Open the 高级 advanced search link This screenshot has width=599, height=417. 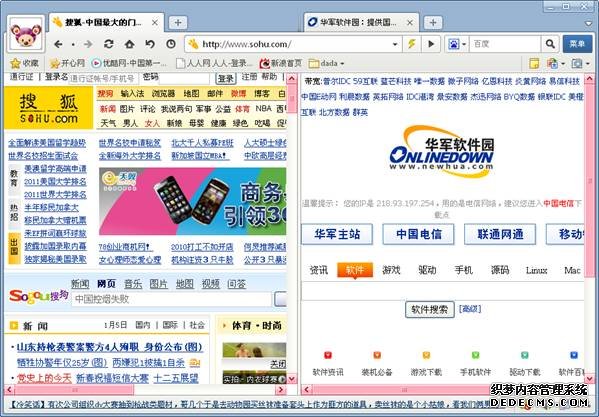[x=470, y=309]
